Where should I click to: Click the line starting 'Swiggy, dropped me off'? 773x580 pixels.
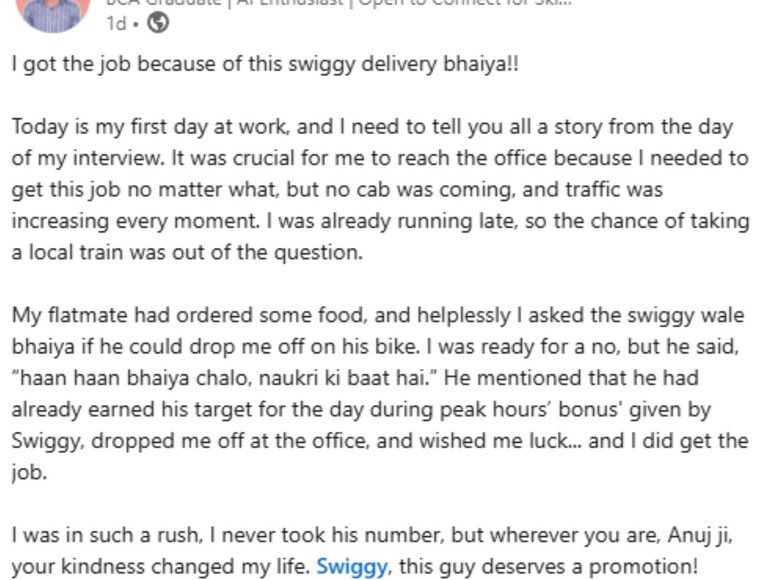[380, 441]
